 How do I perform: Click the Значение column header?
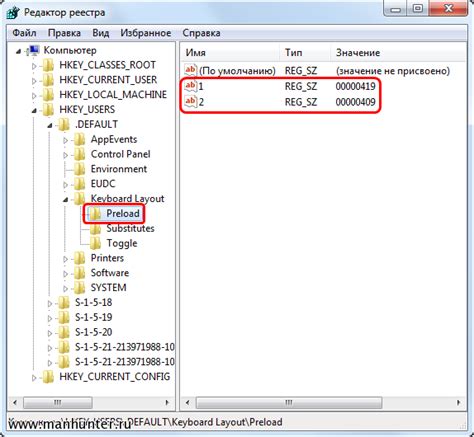point(399,53)
